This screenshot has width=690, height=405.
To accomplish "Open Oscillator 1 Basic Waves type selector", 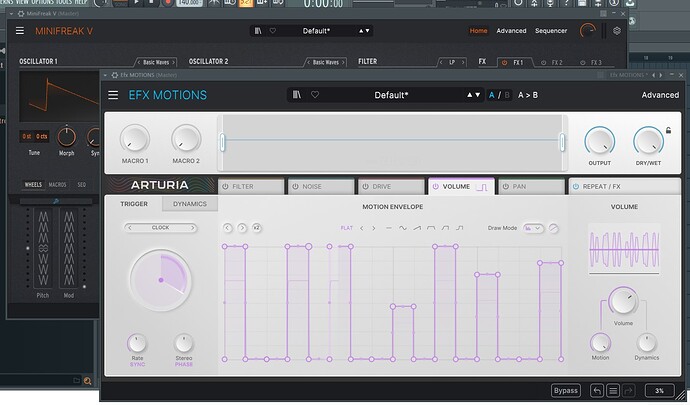I will [x=156, y=62].
